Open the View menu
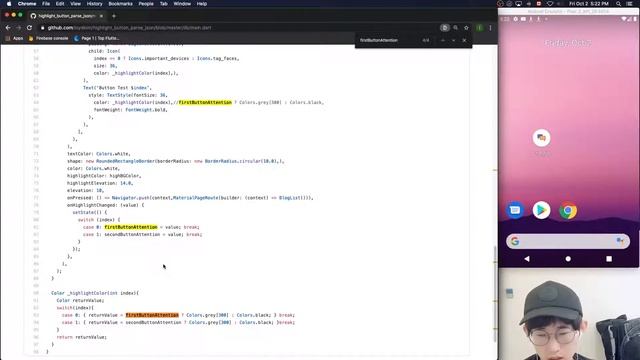This screenshot has height=360, width=640. tap(76, 4)
